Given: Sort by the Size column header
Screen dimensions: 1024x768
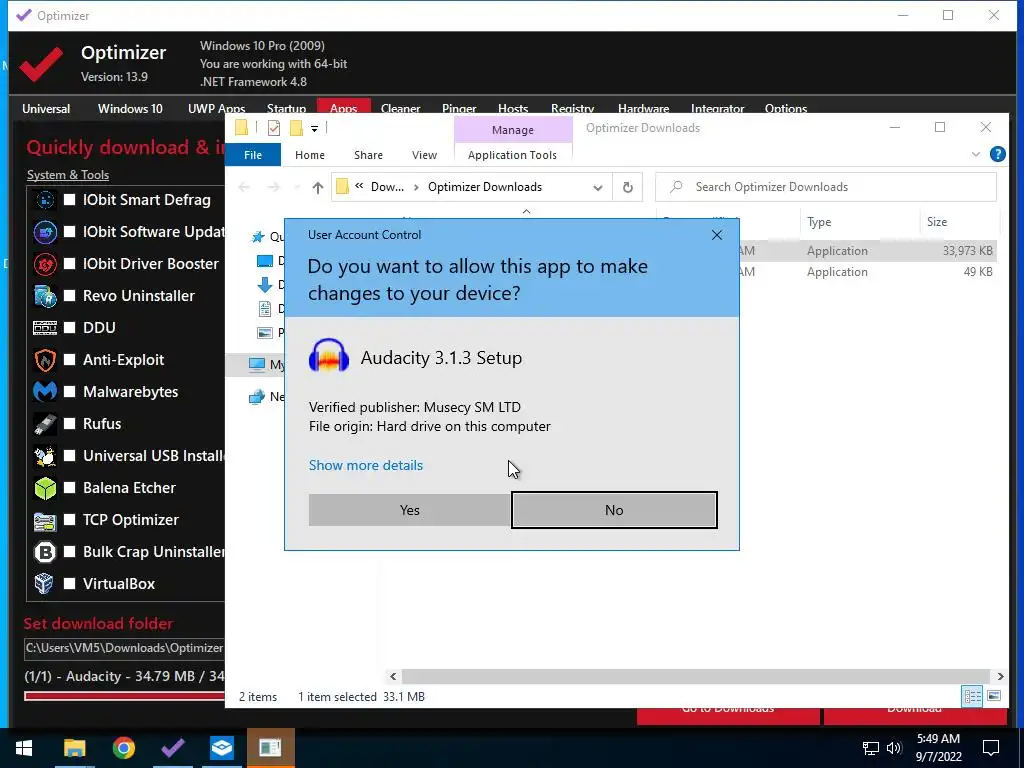Looking at the screenshot, I should 959,222.
